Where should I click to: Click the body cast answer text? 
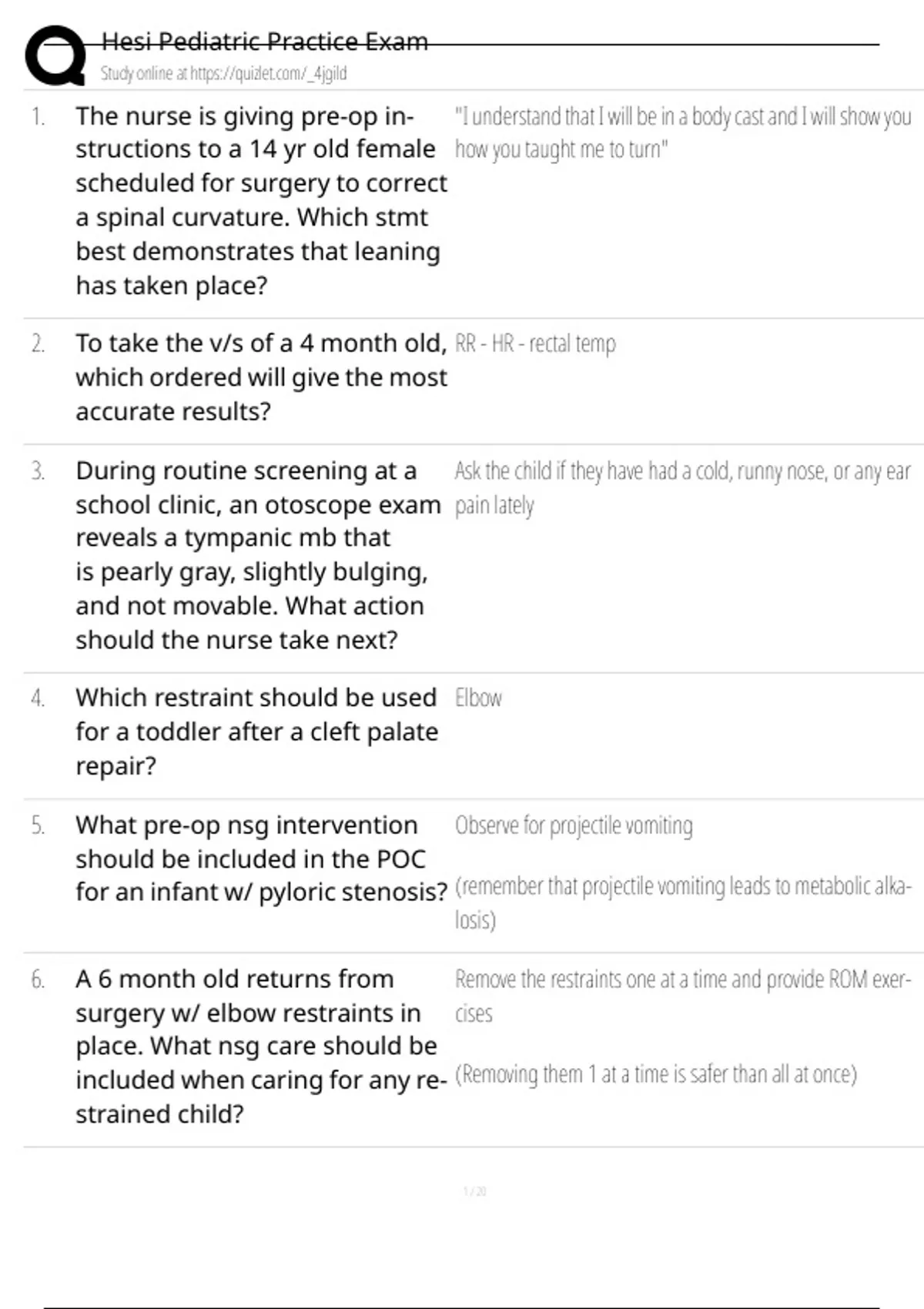tap(682, 132)
